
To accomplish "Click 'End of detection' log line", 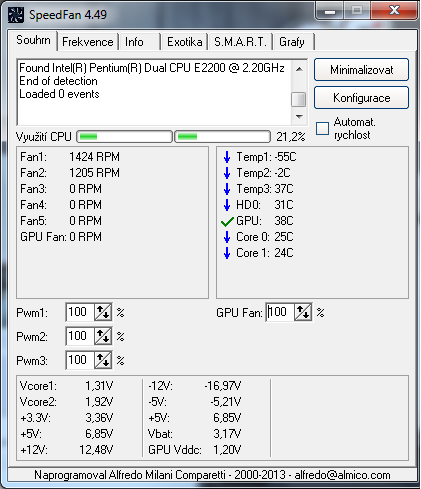I will 58,81.
